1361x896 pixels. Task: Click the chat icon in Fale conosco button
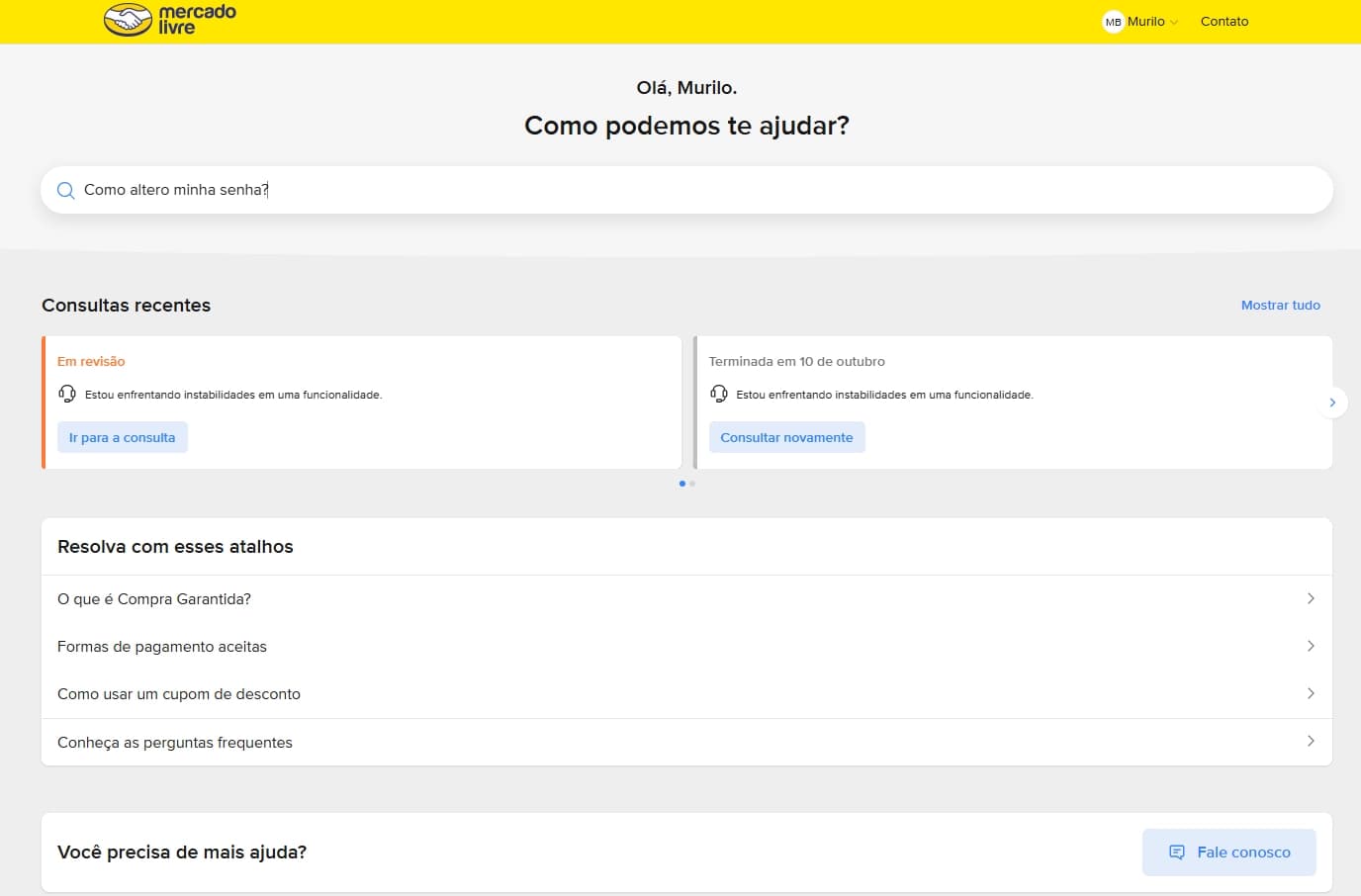(1177, 852)
